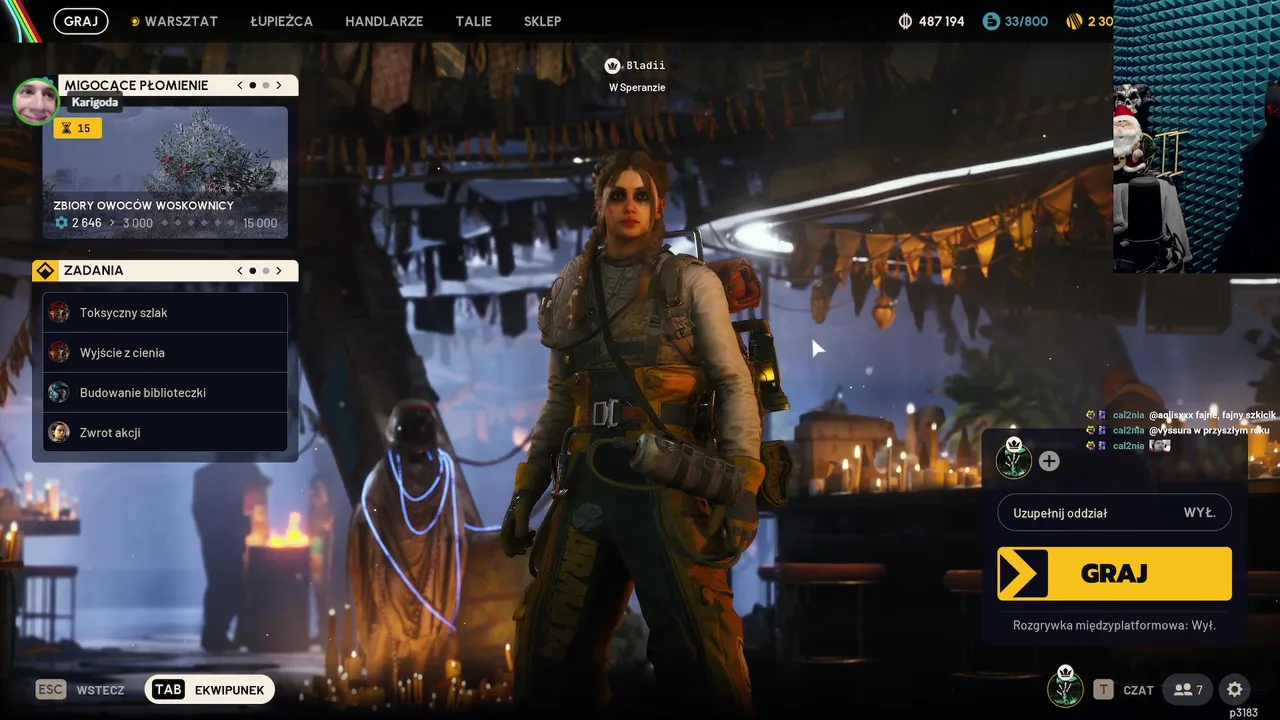Click the crown icon next to Bladii

[x=613, y=66]
